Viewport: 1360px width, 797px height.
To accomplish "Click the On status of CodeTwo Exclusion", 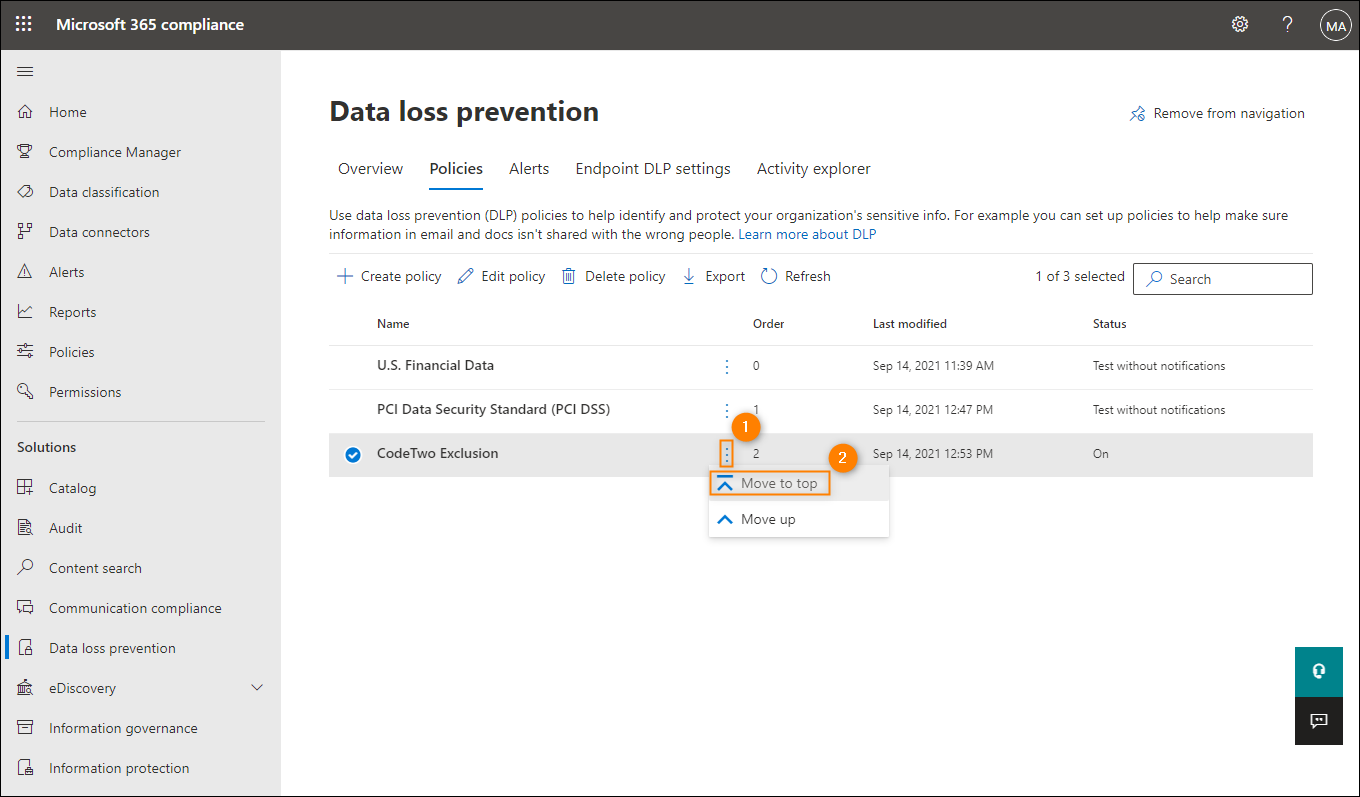I will coord(1101,454).
